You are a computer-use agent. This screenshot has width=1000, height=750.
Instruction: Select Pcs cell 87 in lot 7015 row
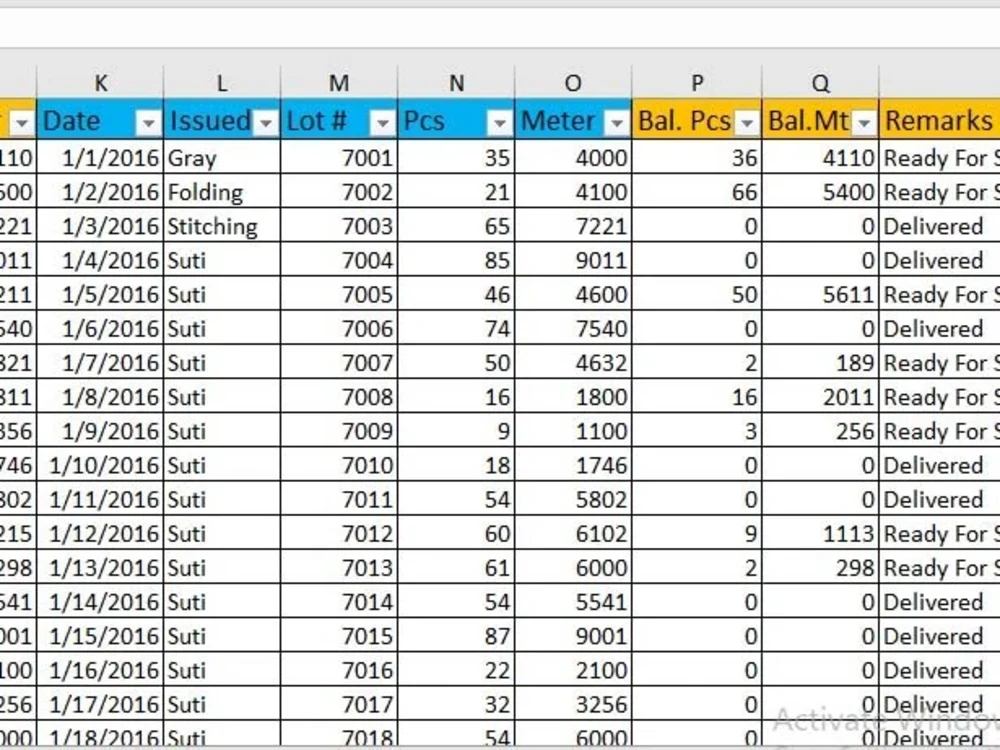click(x=456, y=636)
